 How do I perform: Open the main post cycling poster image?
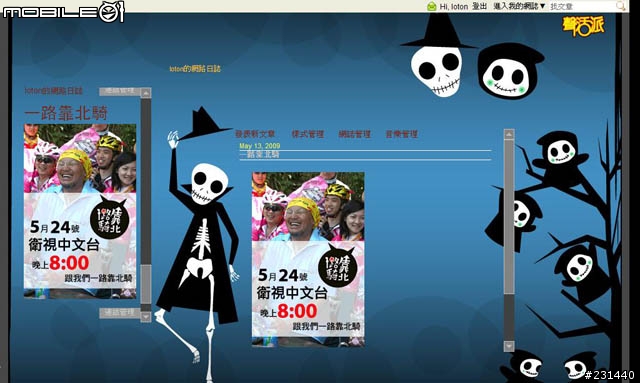point(308,259)
